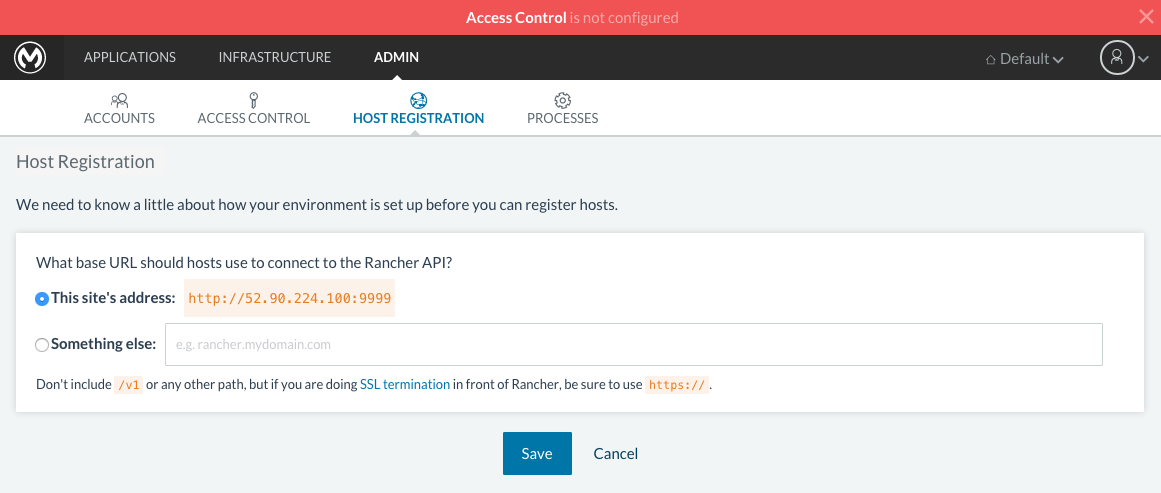Click the Access Control banner link text
The height and width of the screenshot is (493, 1161).
click(x=516, y=17)
